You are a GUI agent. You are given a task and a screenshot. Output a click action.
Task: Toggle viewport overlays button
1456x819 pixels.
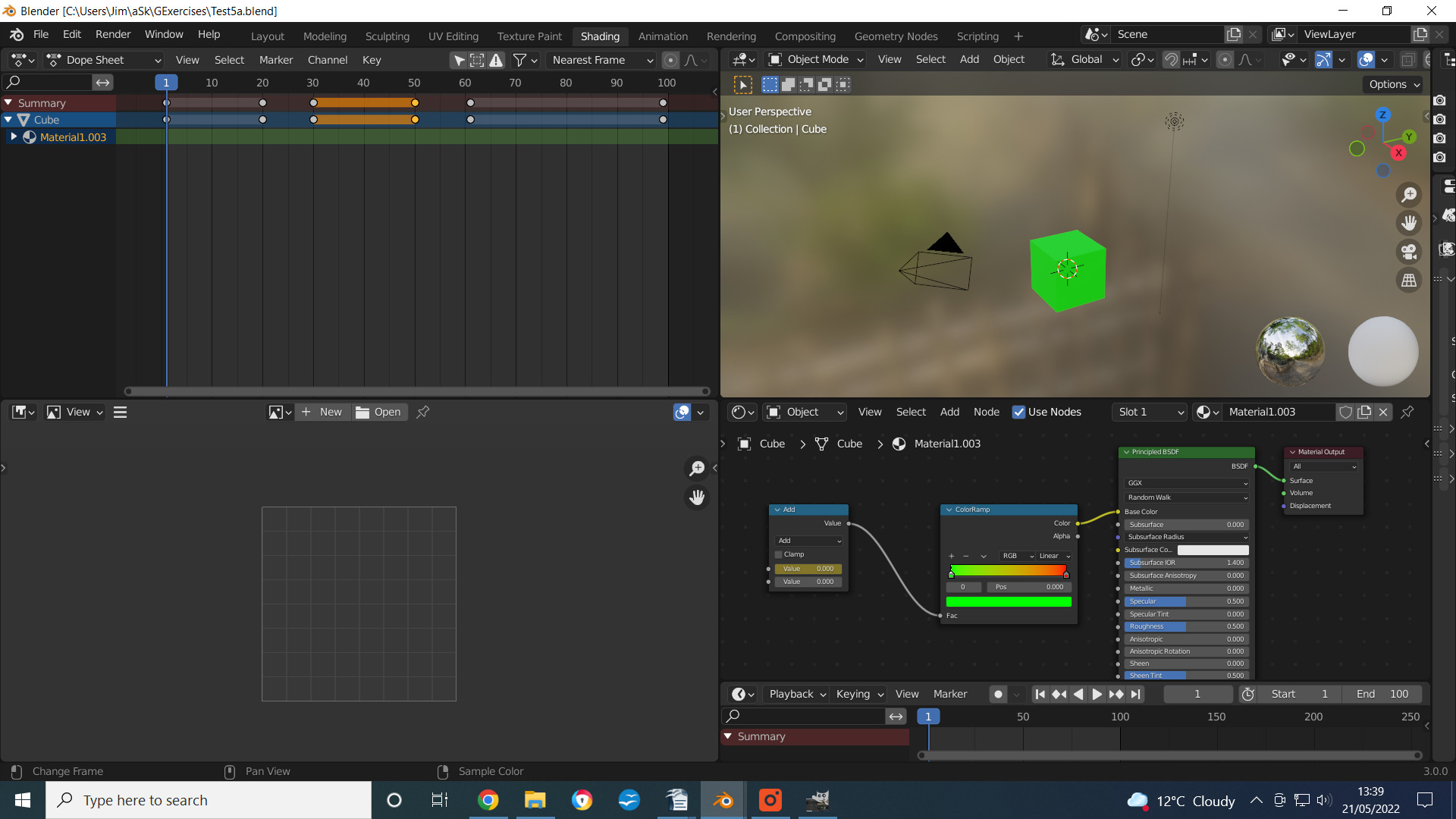pyautogui.click(x=1366, y=59)
